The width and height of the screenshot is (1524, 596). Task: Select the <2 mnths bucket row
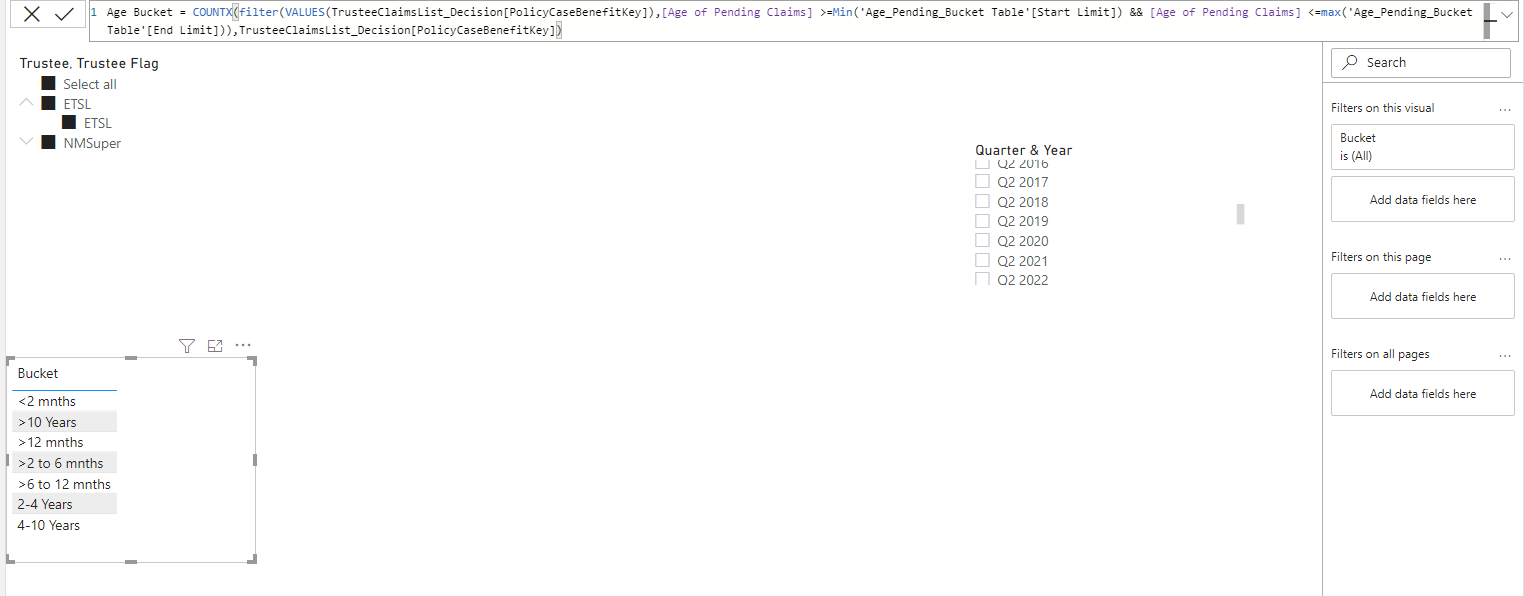point(64,401)
